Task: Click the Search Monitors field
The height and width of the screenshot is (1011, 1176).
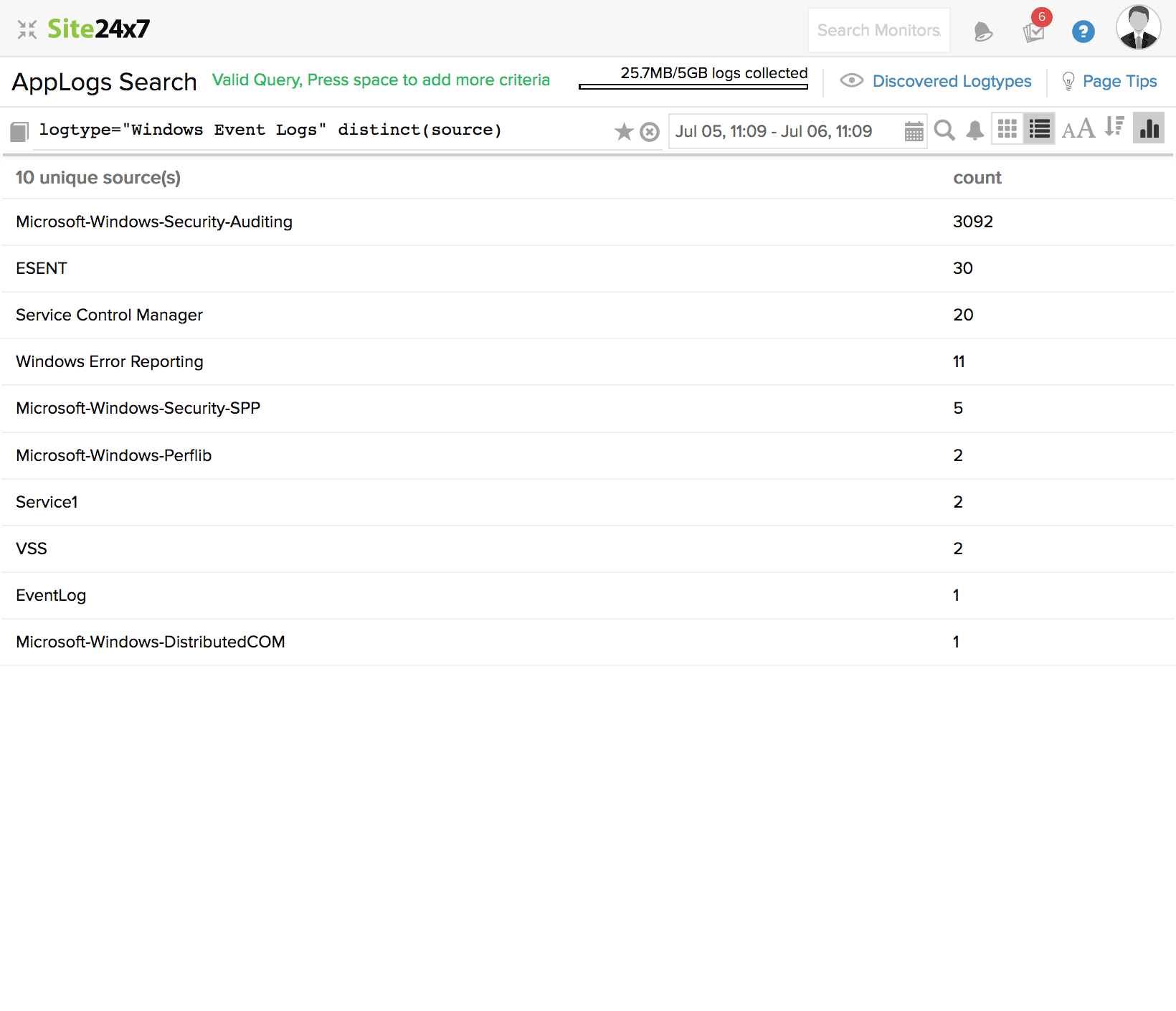Action: [x=878, y=30]
